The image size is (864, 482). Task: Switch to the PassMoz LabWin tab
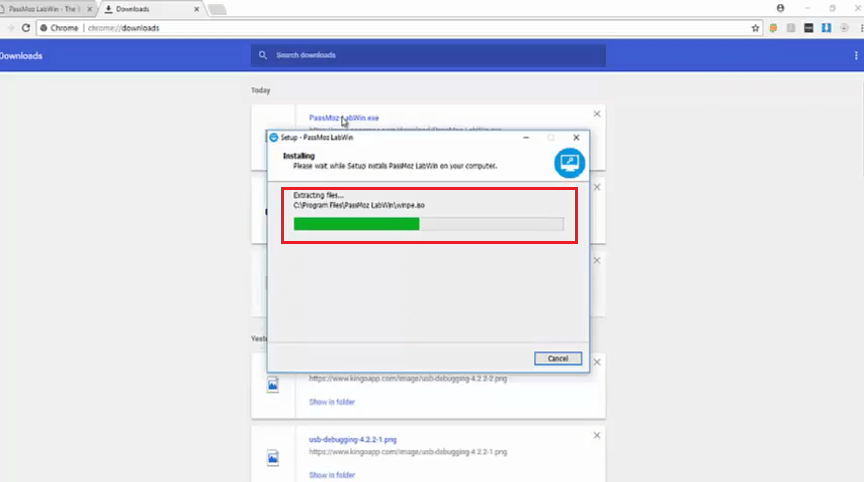[x=44, y=9]
